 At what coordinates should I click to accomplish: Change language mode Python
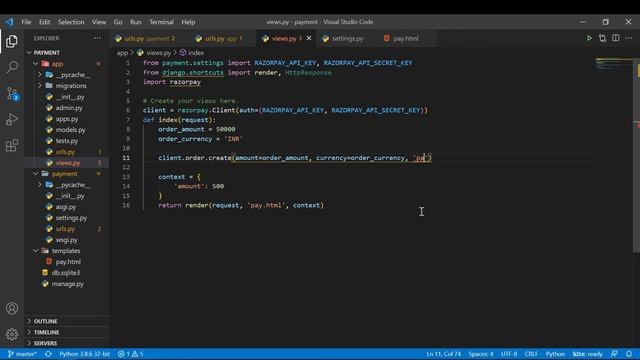tap(555, 354)
